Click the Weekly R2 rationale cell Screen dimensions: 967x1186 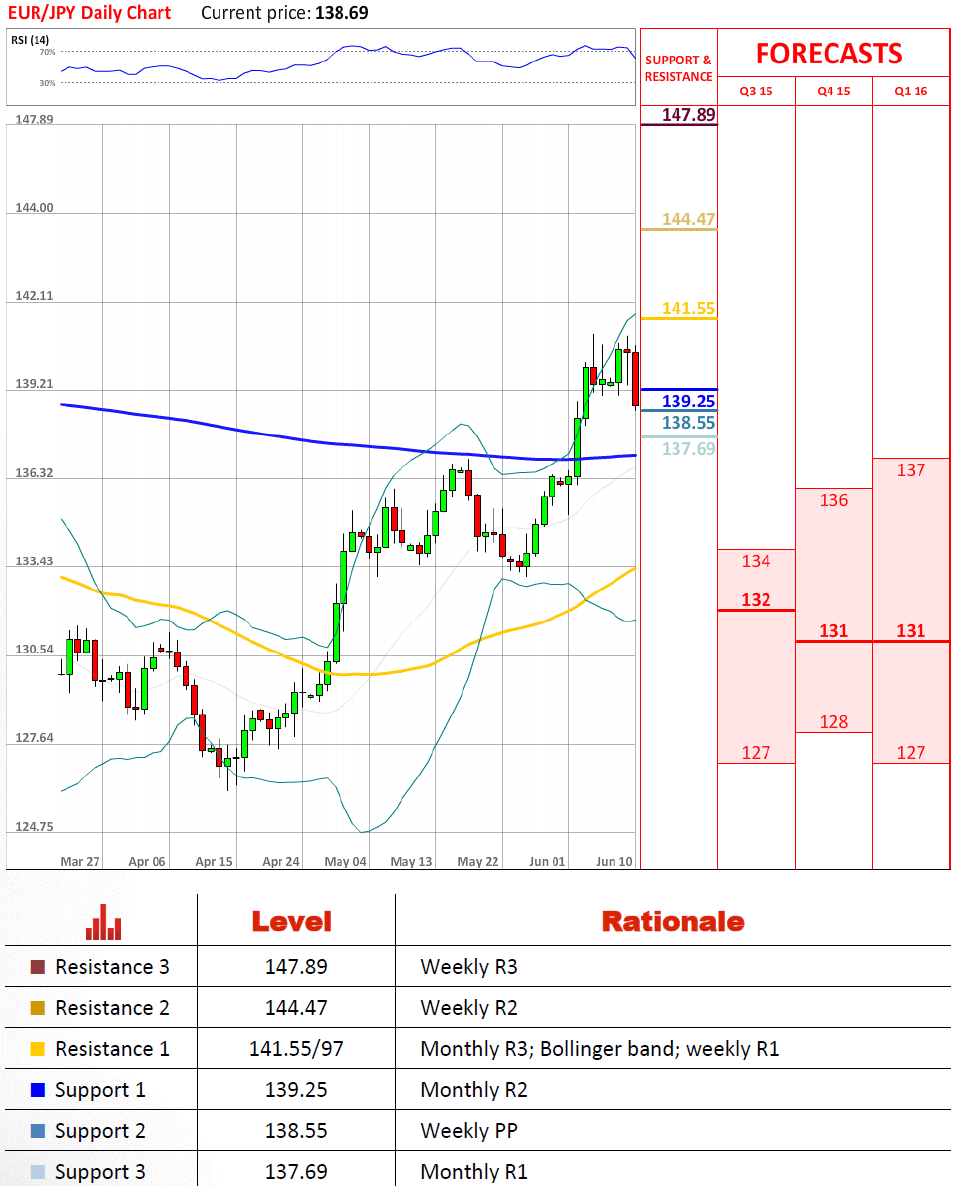click(469, 1007)
